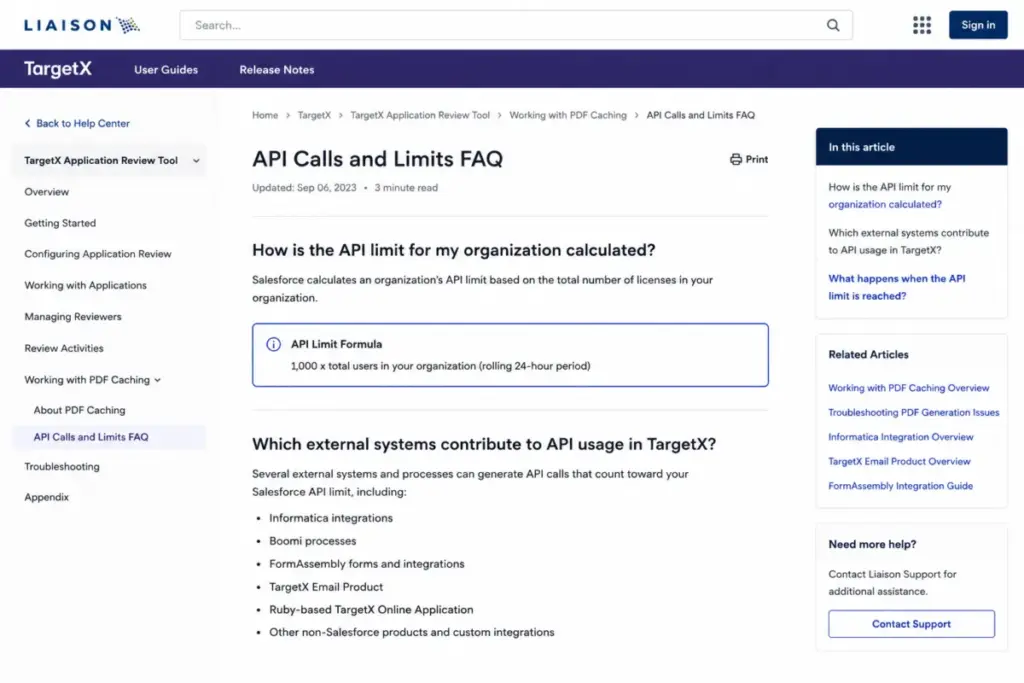This screenshot has height=683, width=1024.
Task: Click 'Other non-Salesforce products and custom integrations' bullet
Action: point(411,632)
